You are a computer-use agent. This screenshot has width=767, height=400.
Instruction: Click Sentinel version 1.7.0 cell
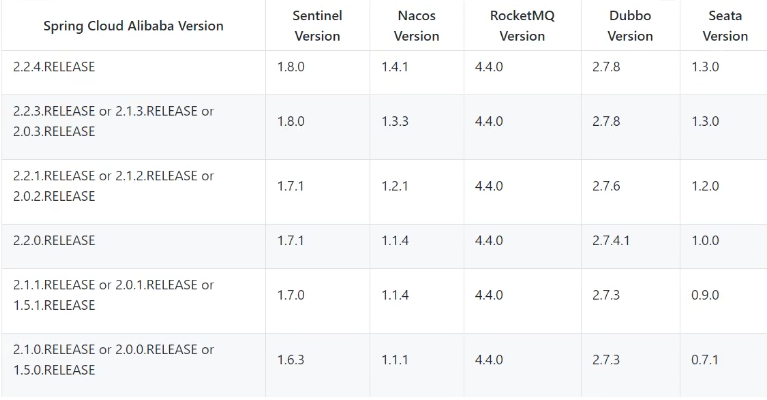pyautogui.click(x=291, y=295)
